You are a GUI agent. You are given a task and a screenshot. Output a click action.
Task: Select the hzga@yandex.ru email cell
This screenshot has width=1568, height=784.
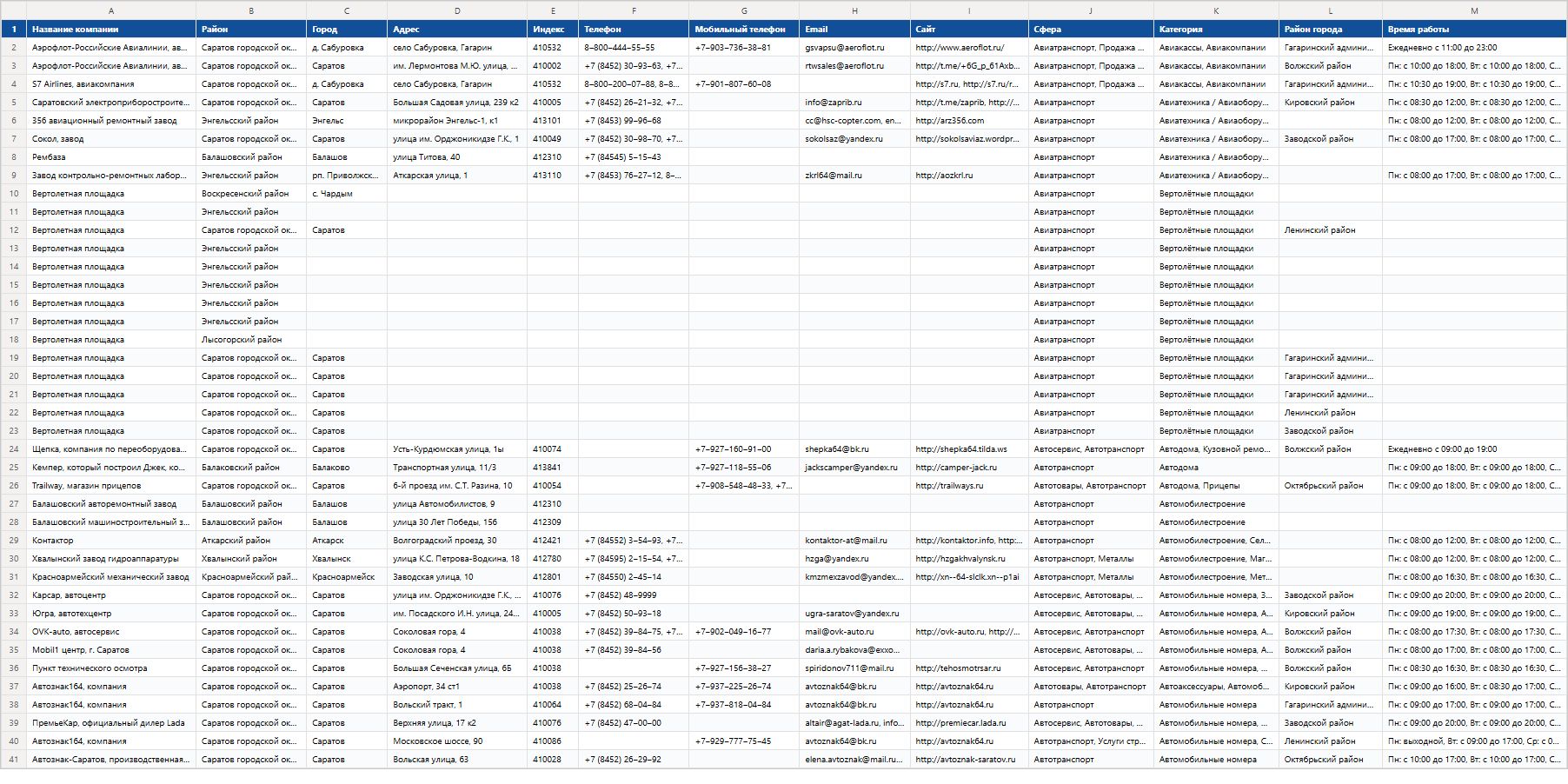pos(854,559)
